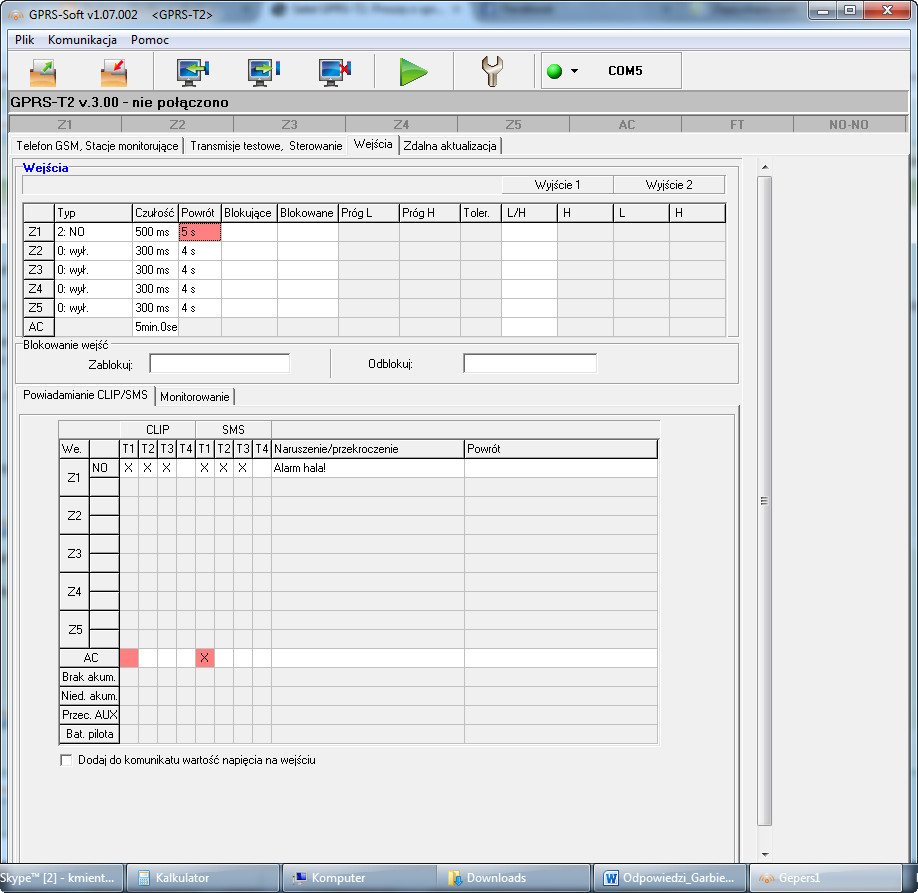
Task: Select Z1 type cell '2: NO'
Action: point(93,232)
